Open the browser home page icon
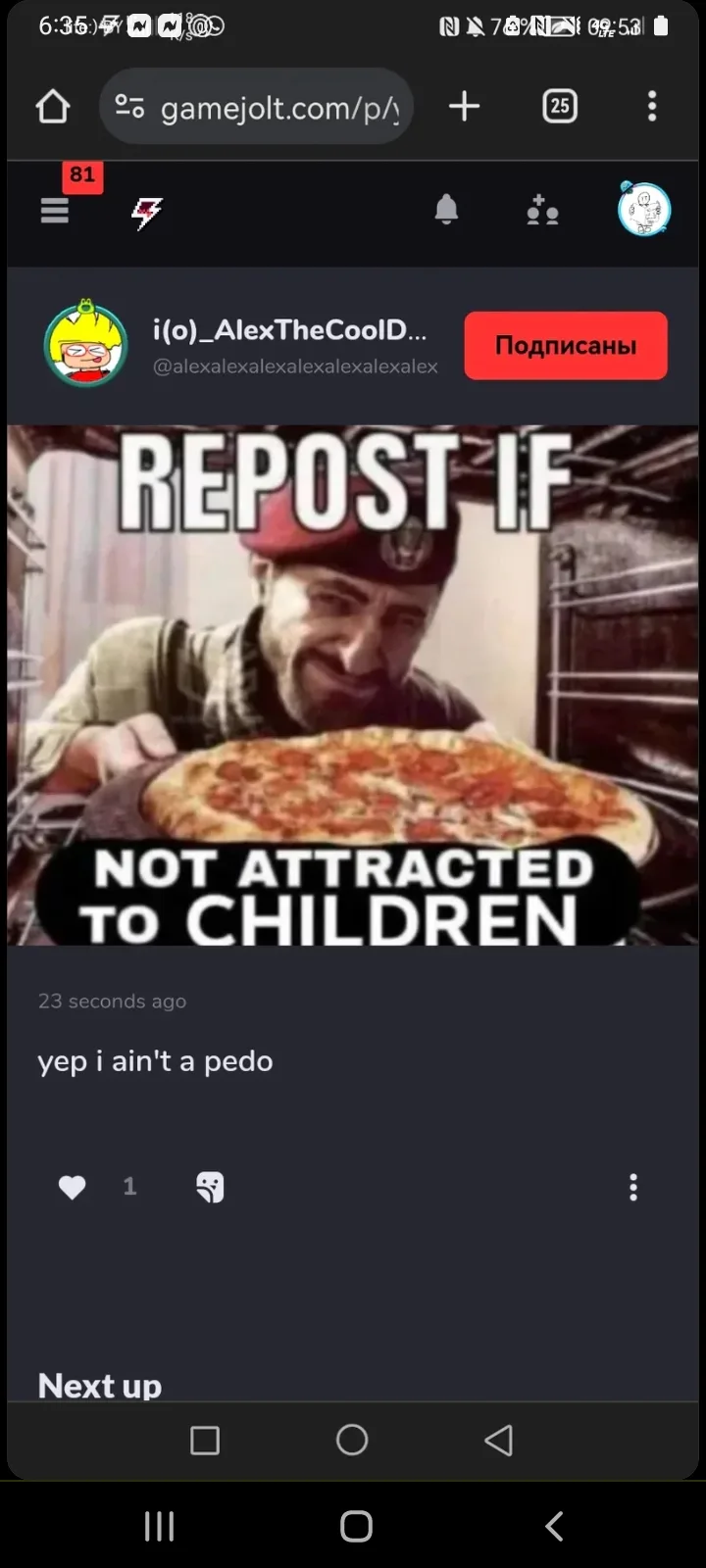This screenshot has width=706, height=1568. pos(53,106)
